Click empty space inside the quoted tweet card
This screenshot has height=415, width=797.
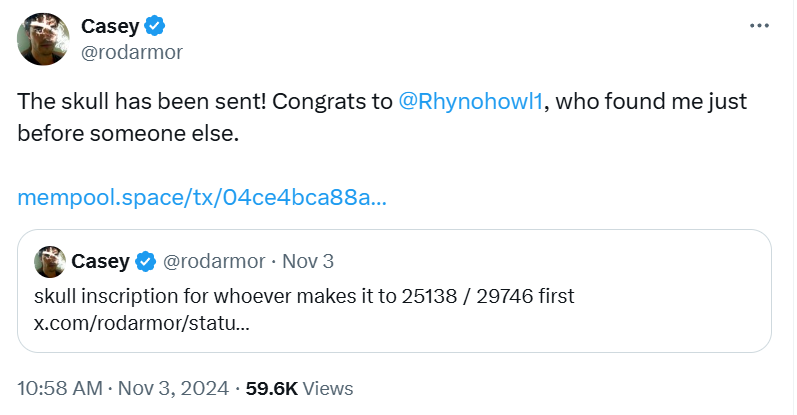(600, 325)
